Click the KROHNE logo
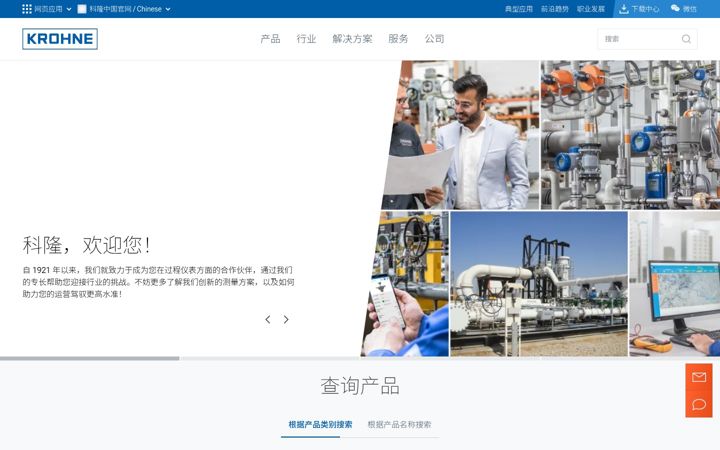720x450 pixels. [x=60, y=39]
